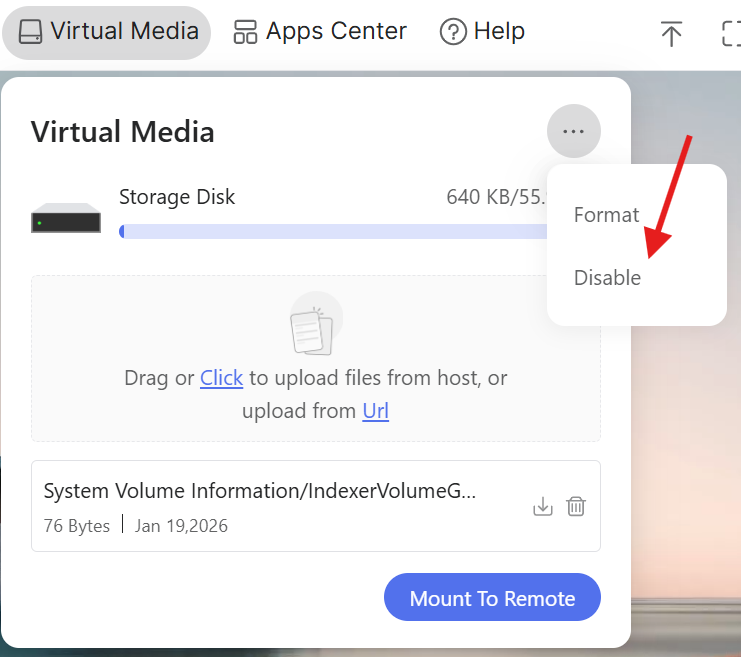The width and height of the screenshot is (741, 657).
Task: Choose Disable from the options menu
Action: (607, 278)
